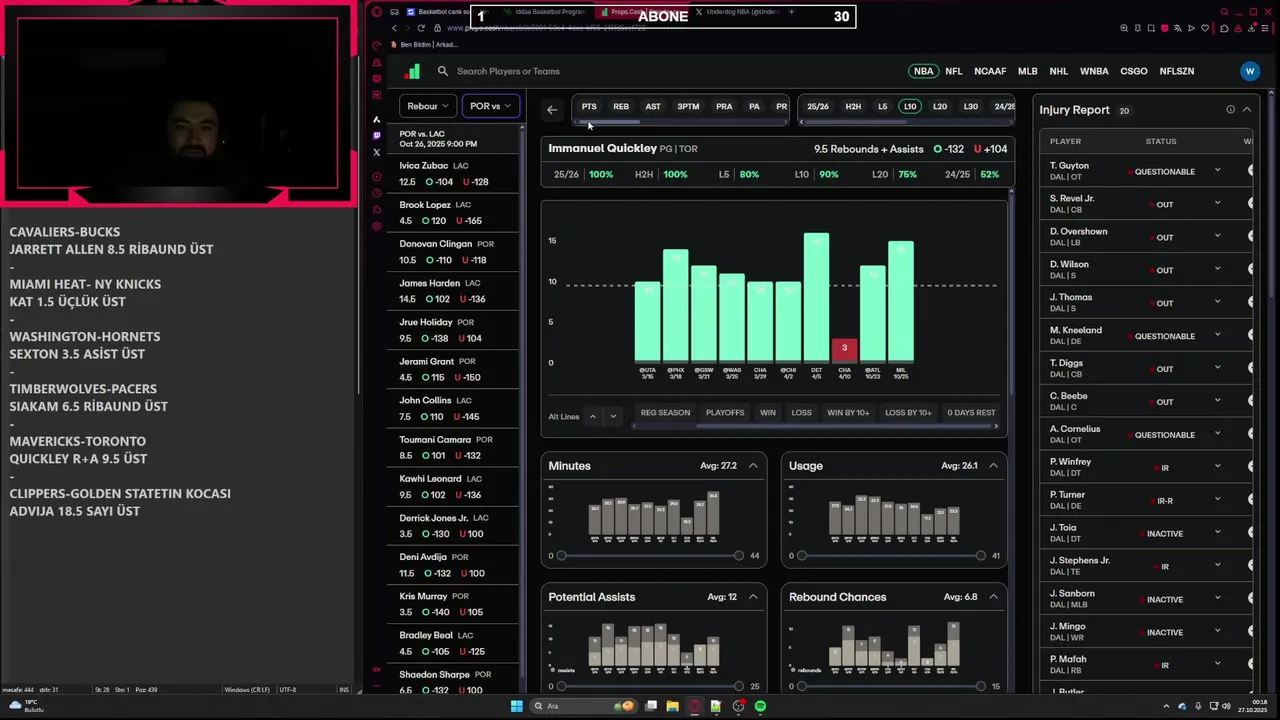This screenshot has width=1280, height=720.
Task: Toggle the 0 DAYS REST filter
Action: point(971,412)
